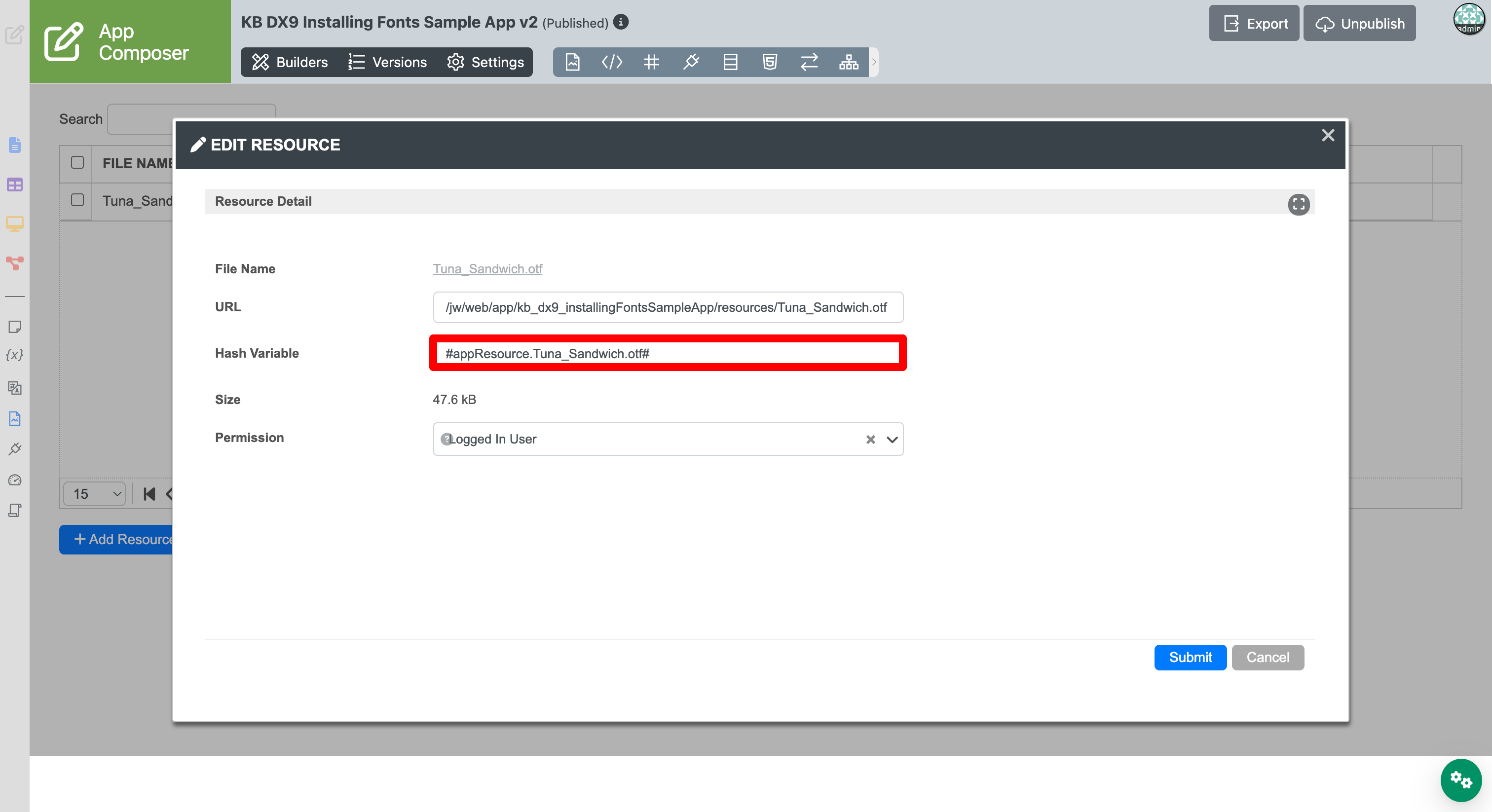Viewport: 1492px width, 812px height.
Task: Clear the Logged In User permission
Action: tap(870, 440)
